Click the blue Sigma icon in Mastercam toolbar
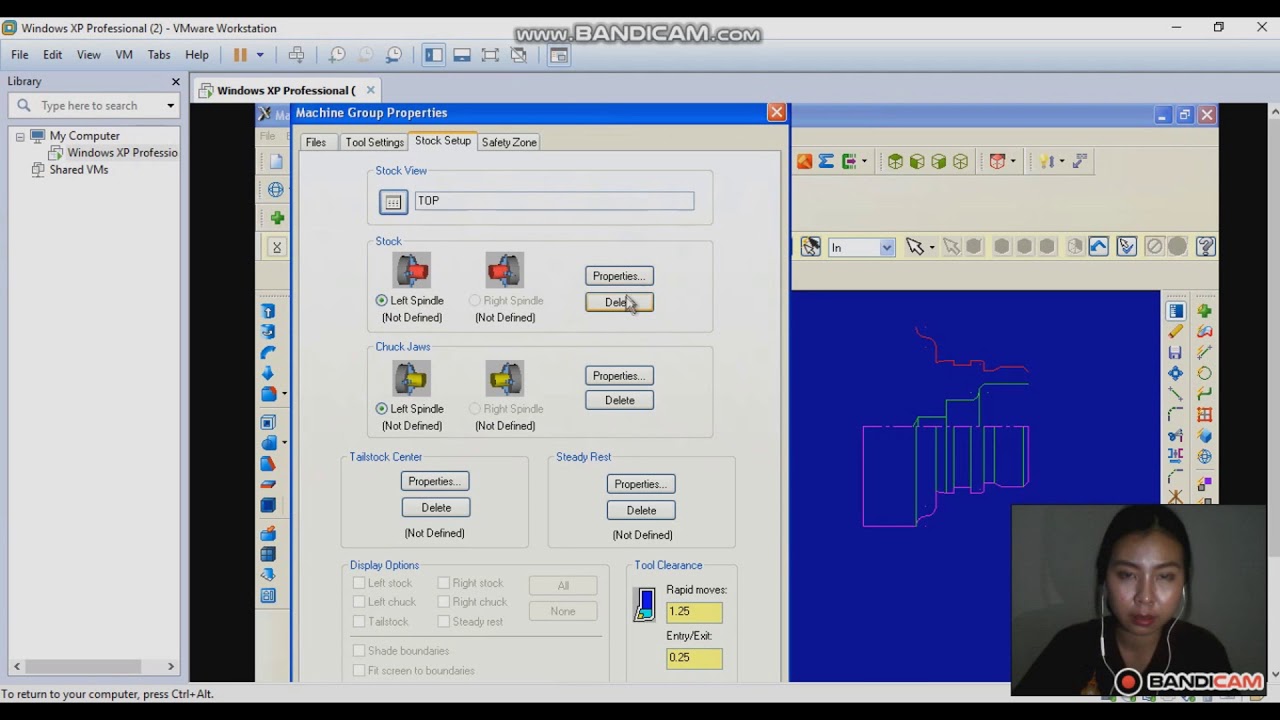Image resolution: width=1280 pixels, height=720 pixels. point(826,161)
